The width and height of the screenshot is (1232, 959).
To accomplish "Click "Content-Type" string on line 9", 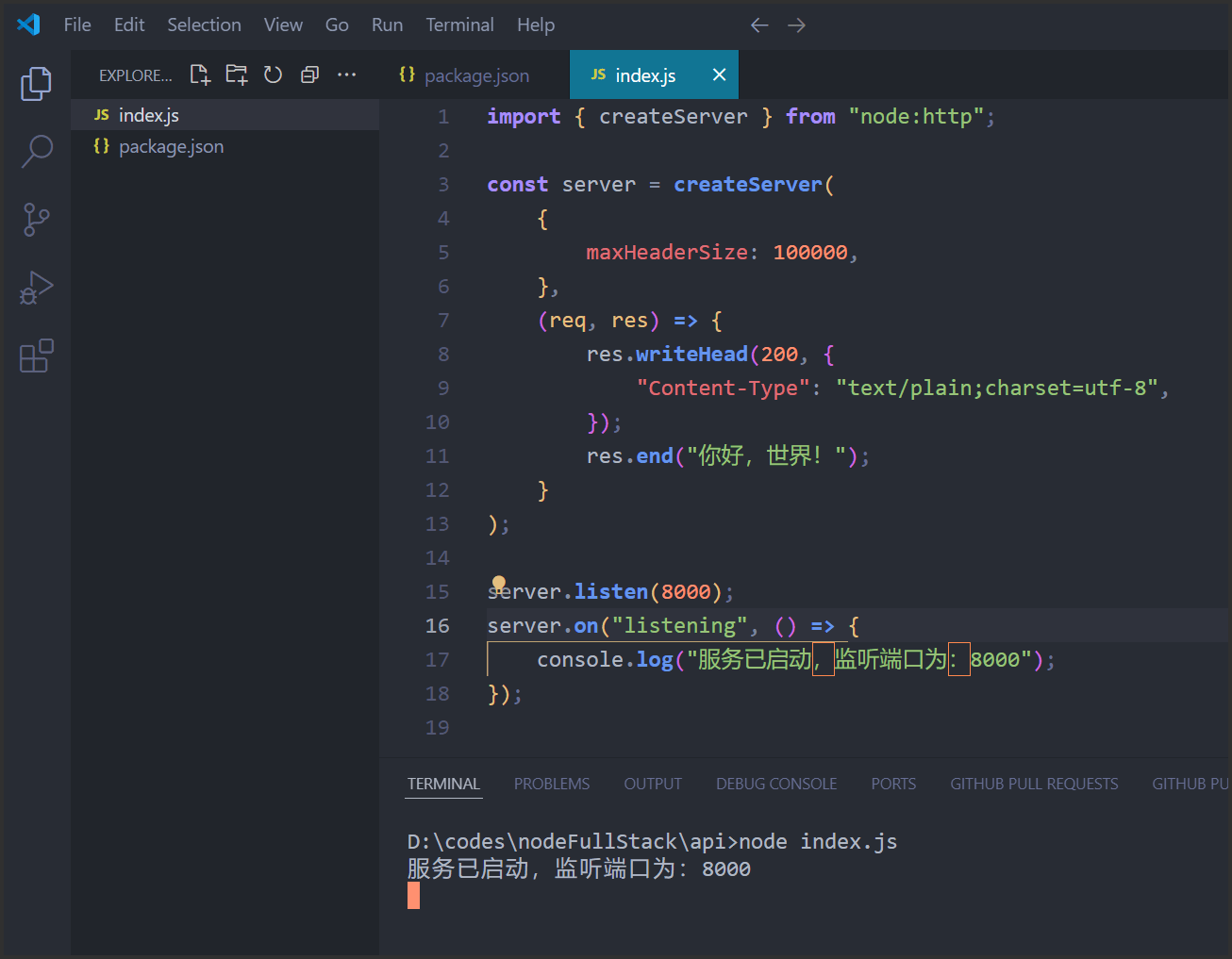I will (x=723, y=388).
